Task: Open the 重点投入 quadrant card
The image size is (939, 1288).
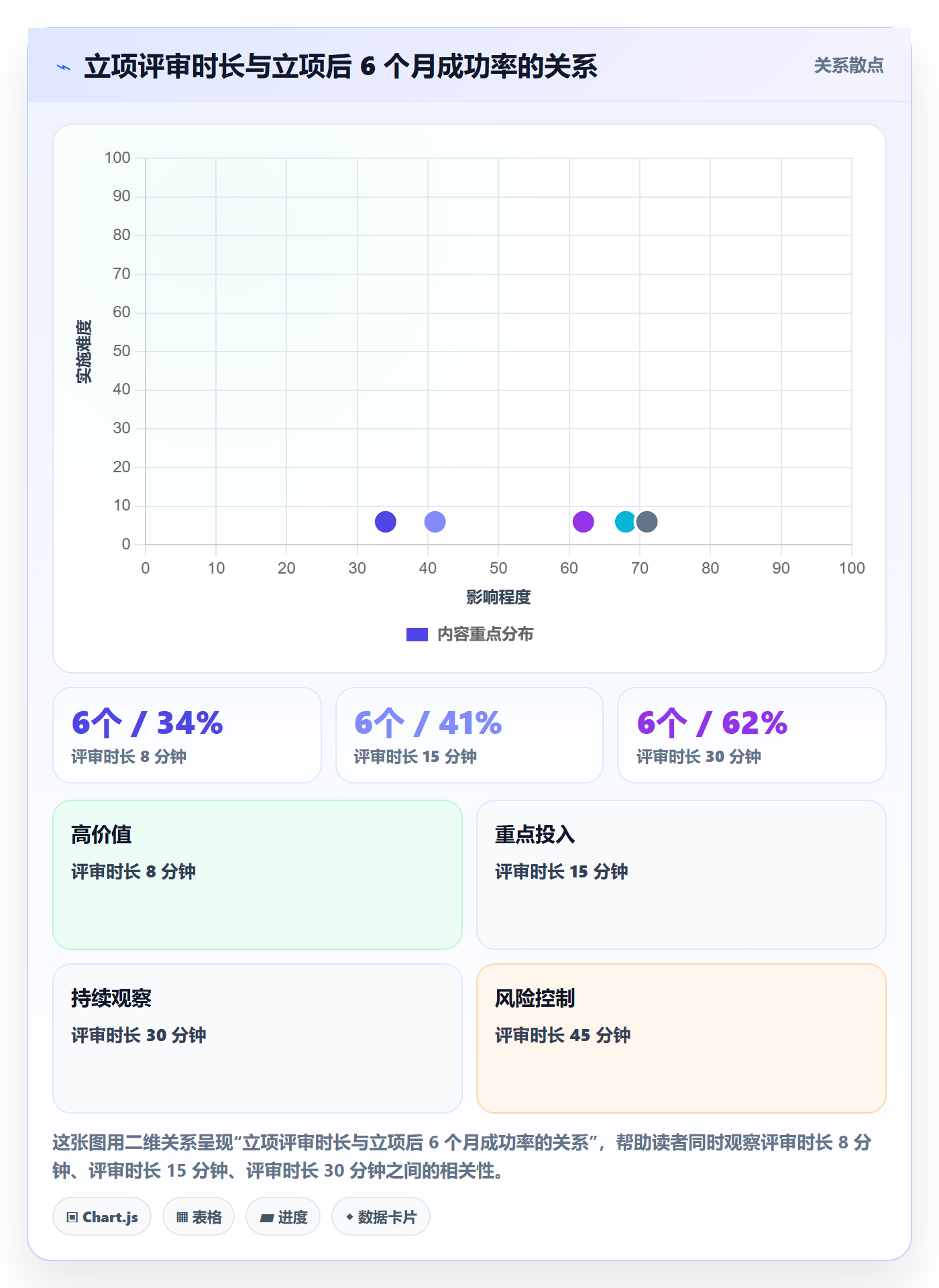Action: pos(681,875)
